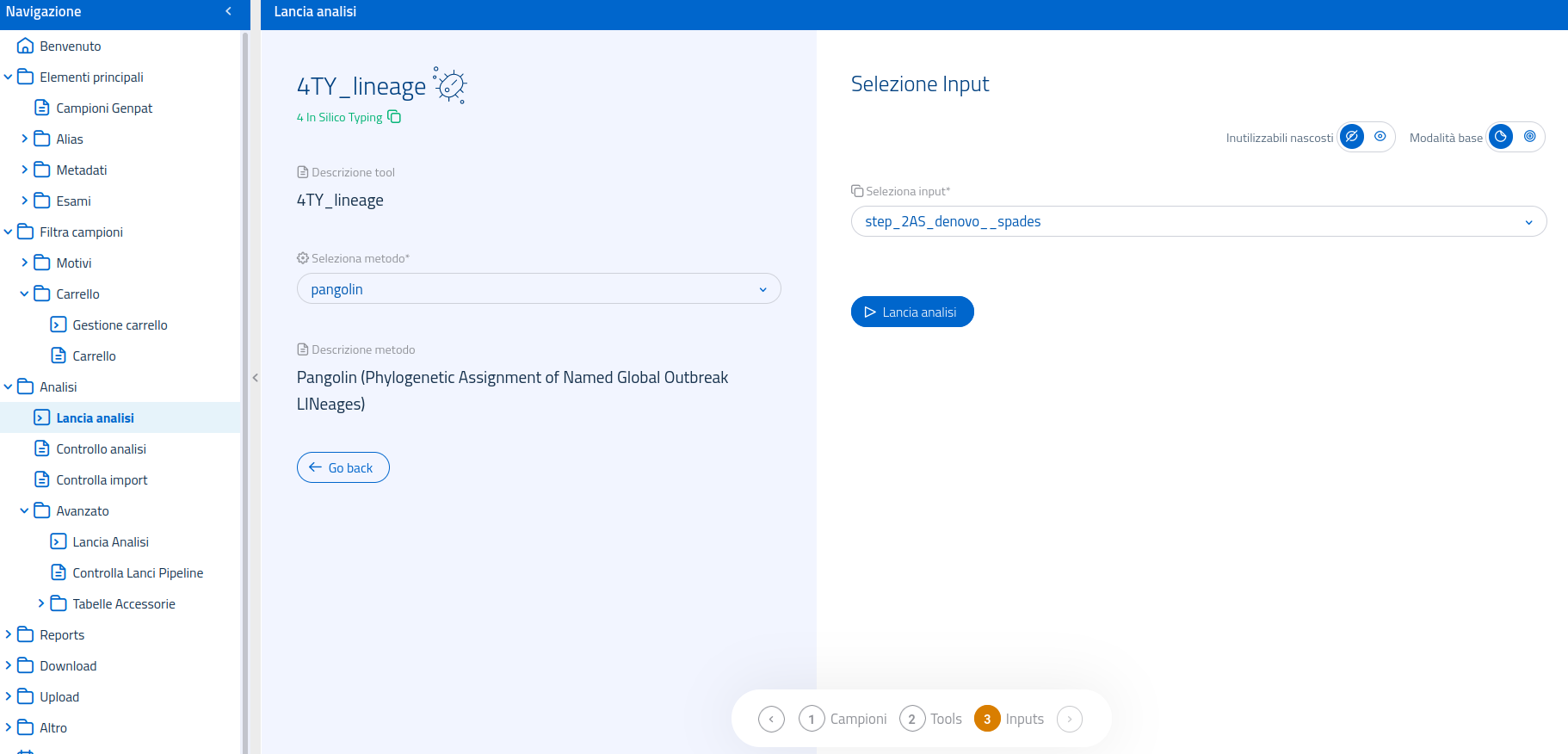Switch to advanced mode with the target toggle
Image resolution: width=1568 pixels, height=754 pixels.
(1529, 137)
